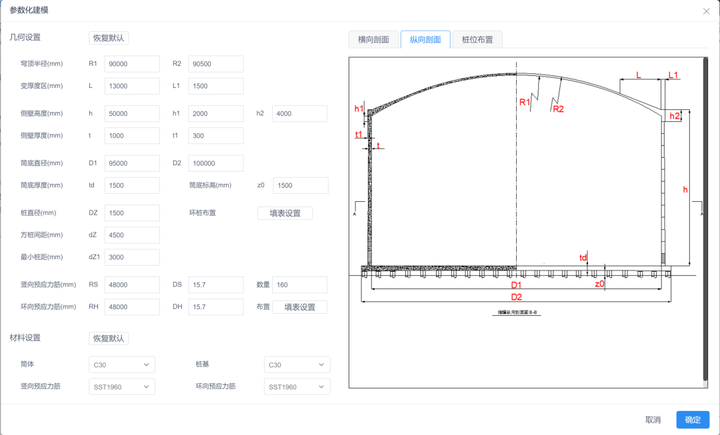
Task: Focus the R2 input field
Action: click(215, 64)
